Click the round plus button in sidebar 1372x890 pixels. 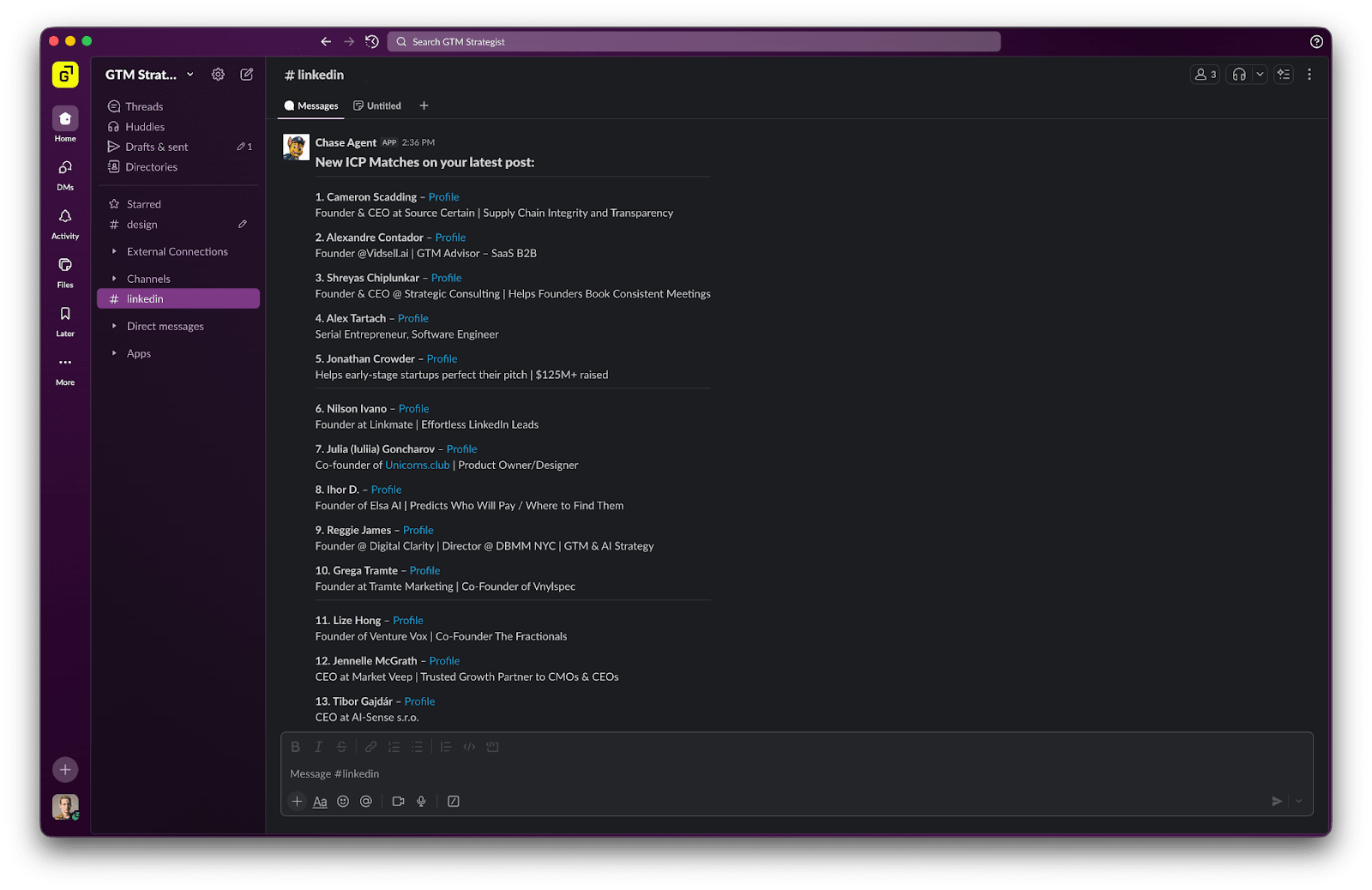(x=65, y=770)
